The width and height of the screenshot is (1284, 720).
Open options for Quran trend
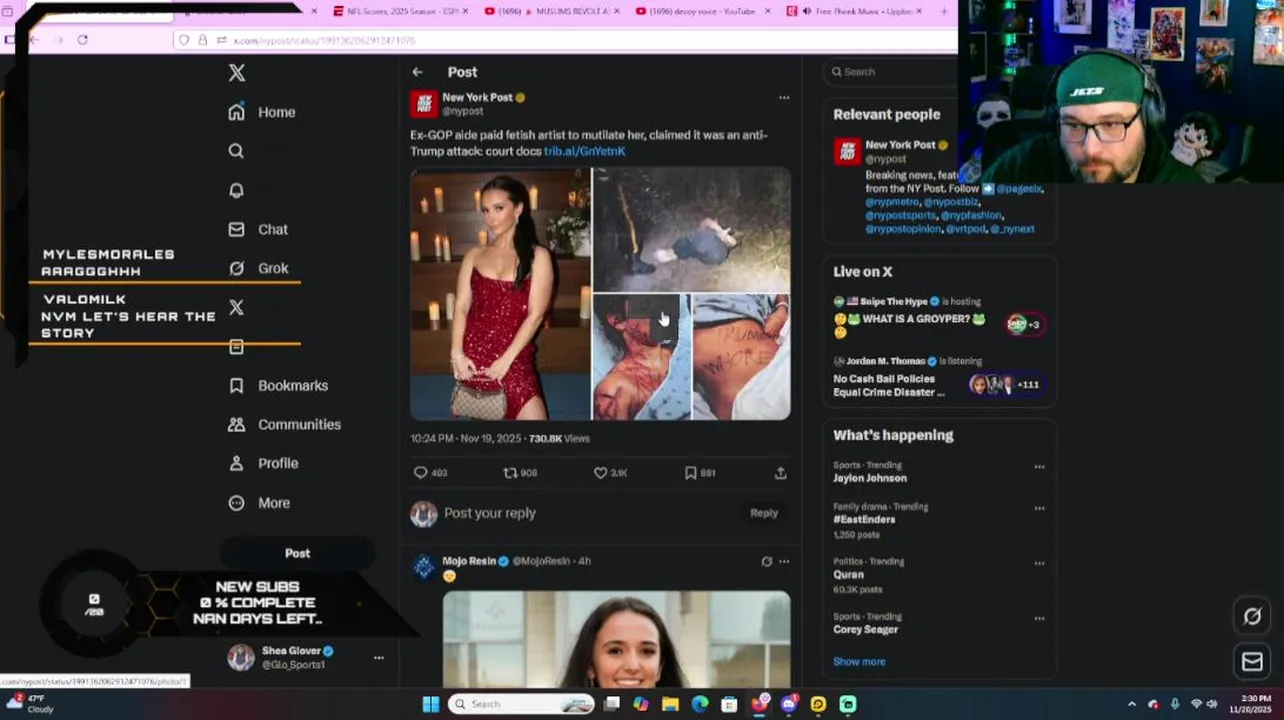pos(1039,563)
